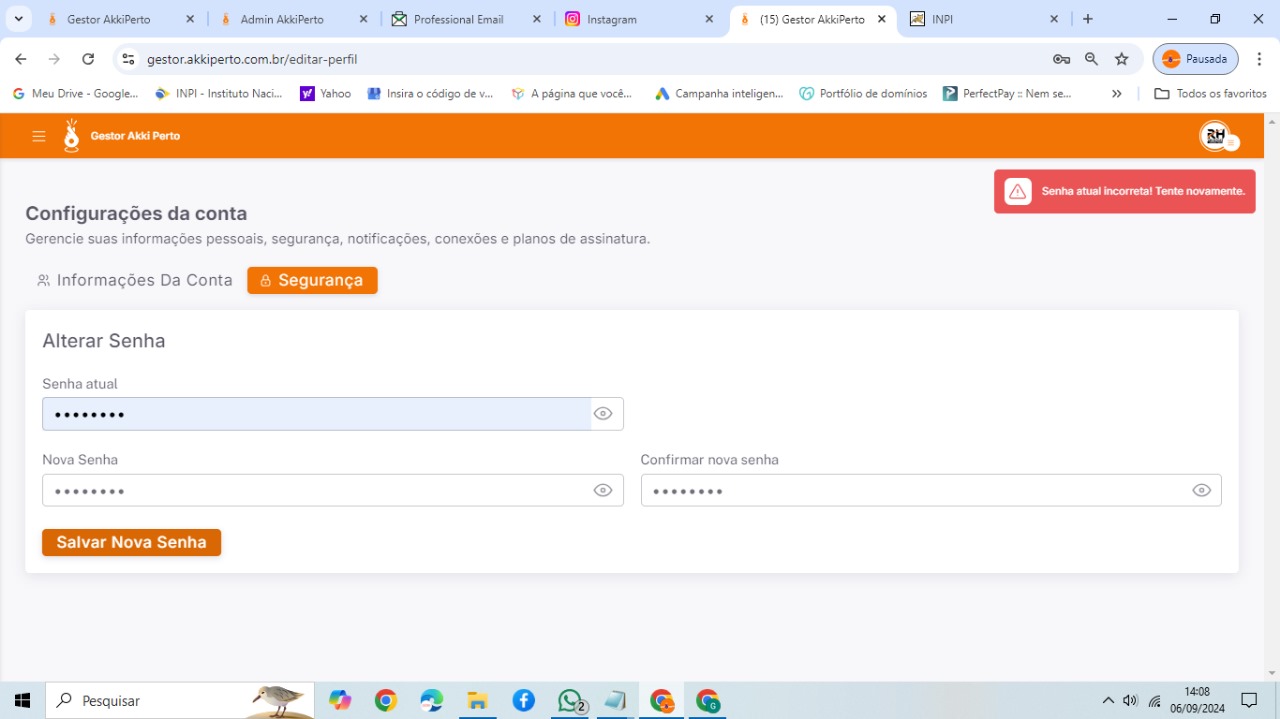
Task: Open the tab search dropdown arrow
Action: pyautogui.click(x=18, y=19)
